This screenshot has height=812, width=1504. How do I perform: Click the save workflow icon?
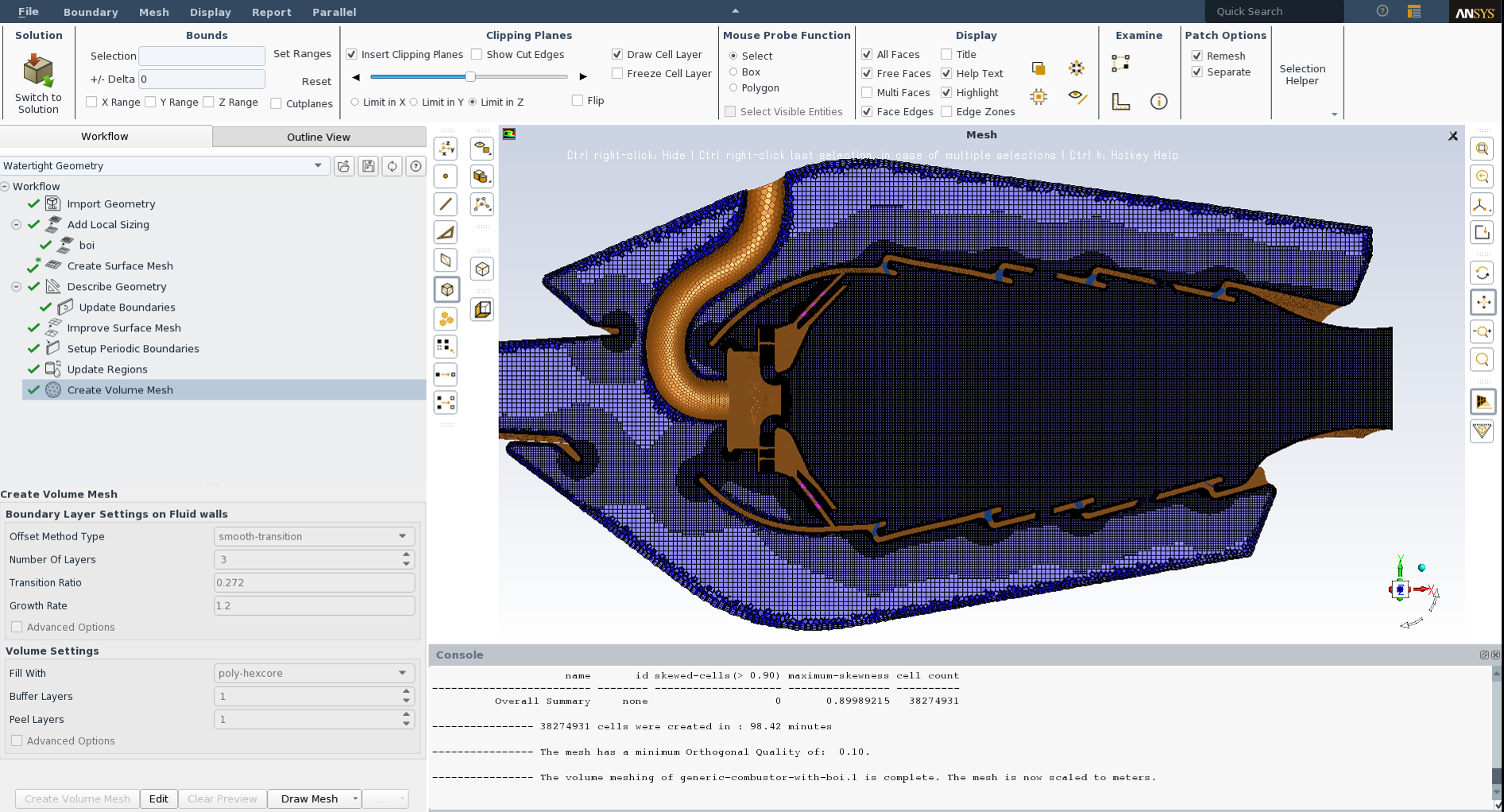[x=368, y=166]
